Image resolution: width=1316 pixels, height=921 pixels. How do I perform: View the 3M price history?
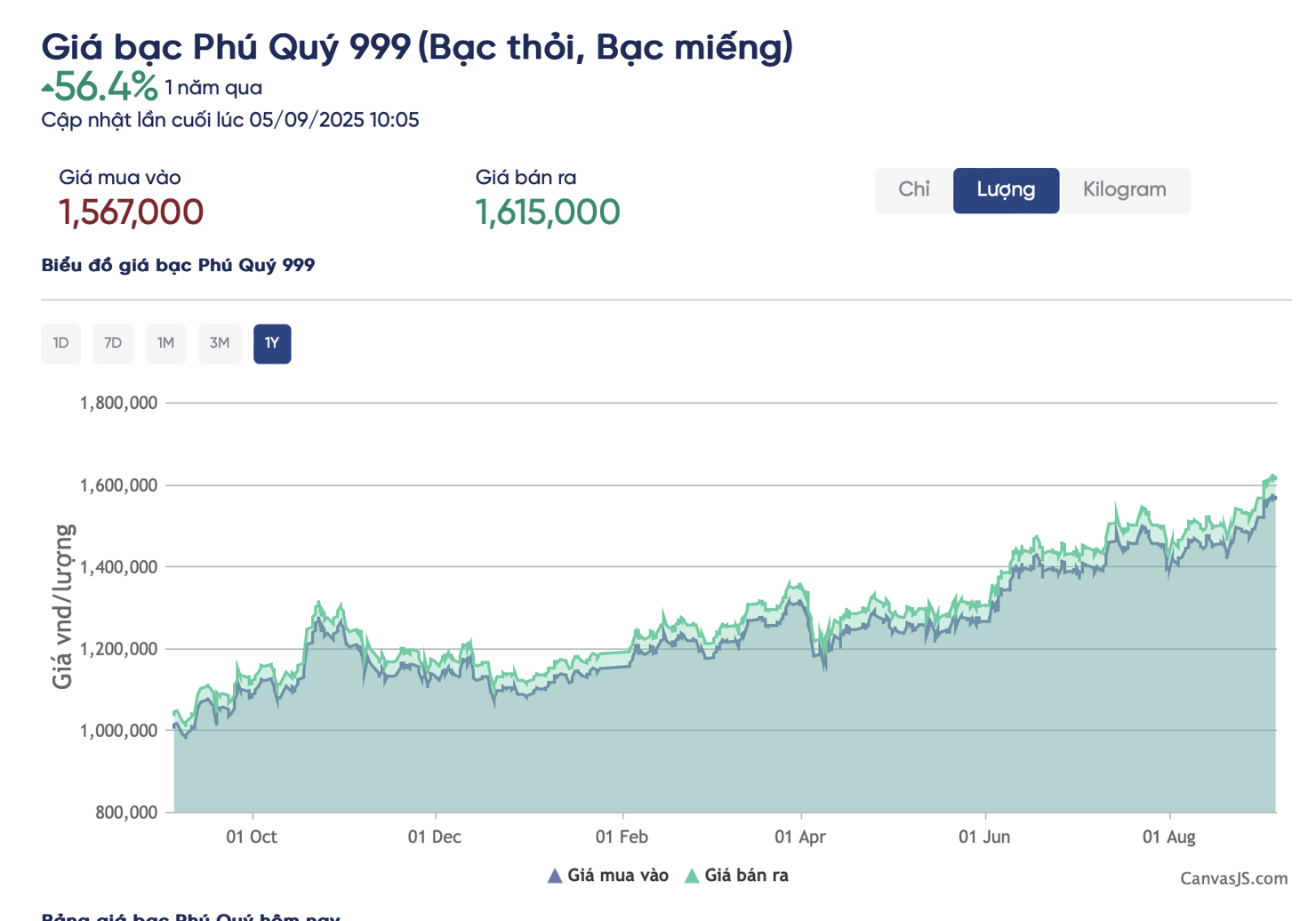(x=220, y=343)
